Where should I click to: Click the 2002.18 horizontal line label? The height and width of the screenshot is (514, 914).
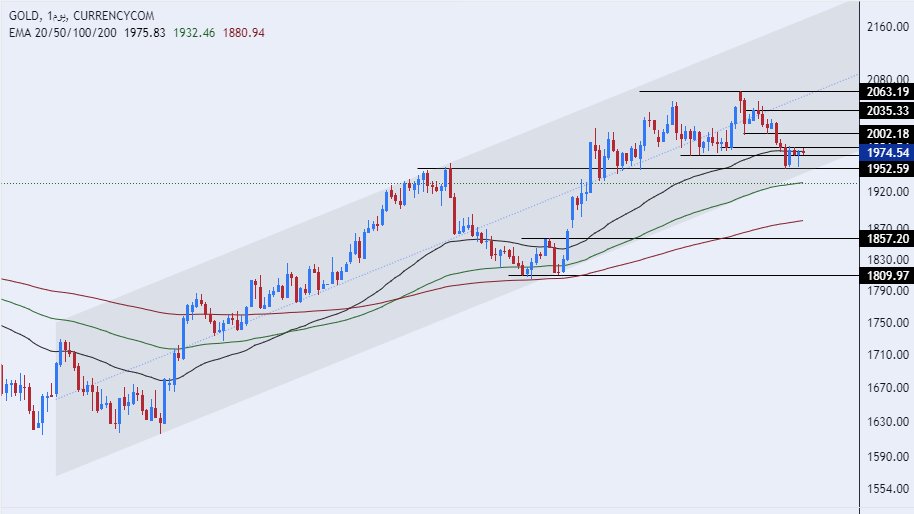coord(888,134)
